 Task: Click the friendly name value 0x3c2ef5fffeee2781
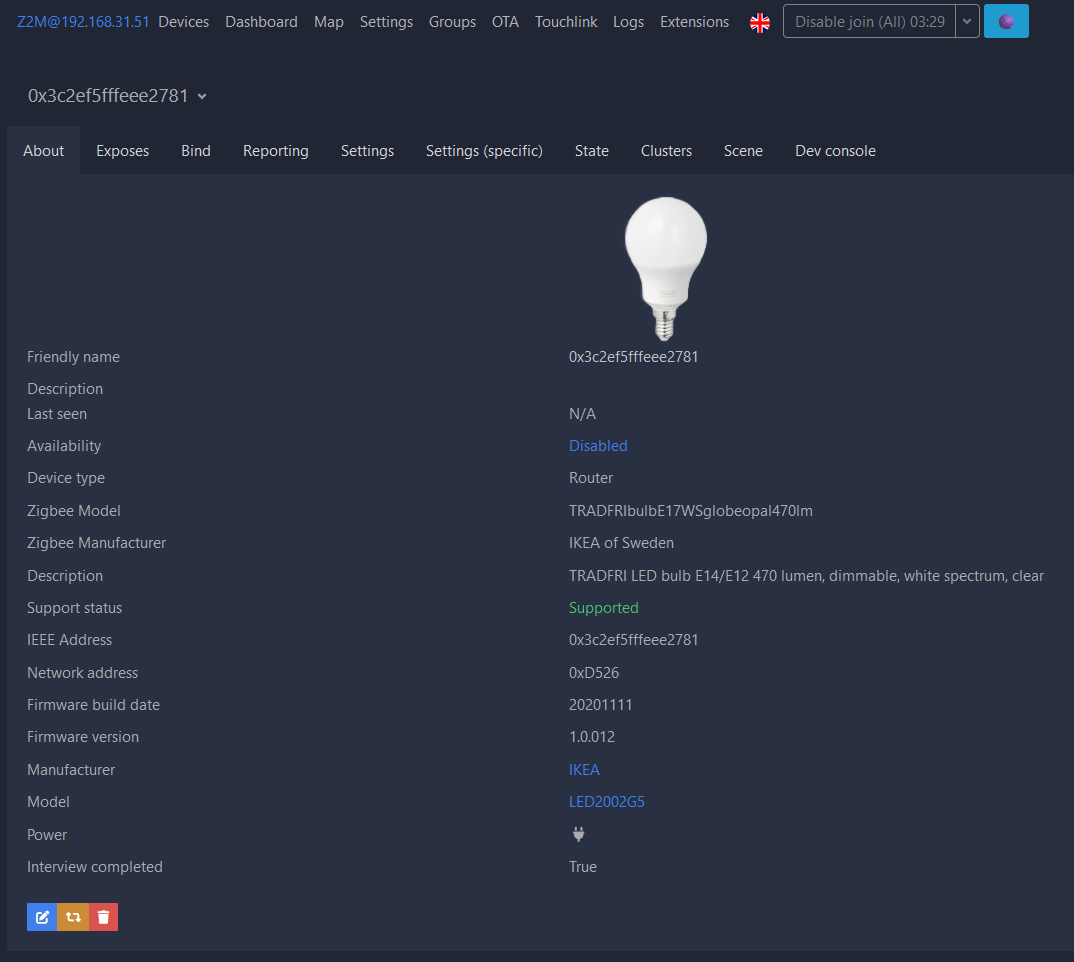point(634,357)
